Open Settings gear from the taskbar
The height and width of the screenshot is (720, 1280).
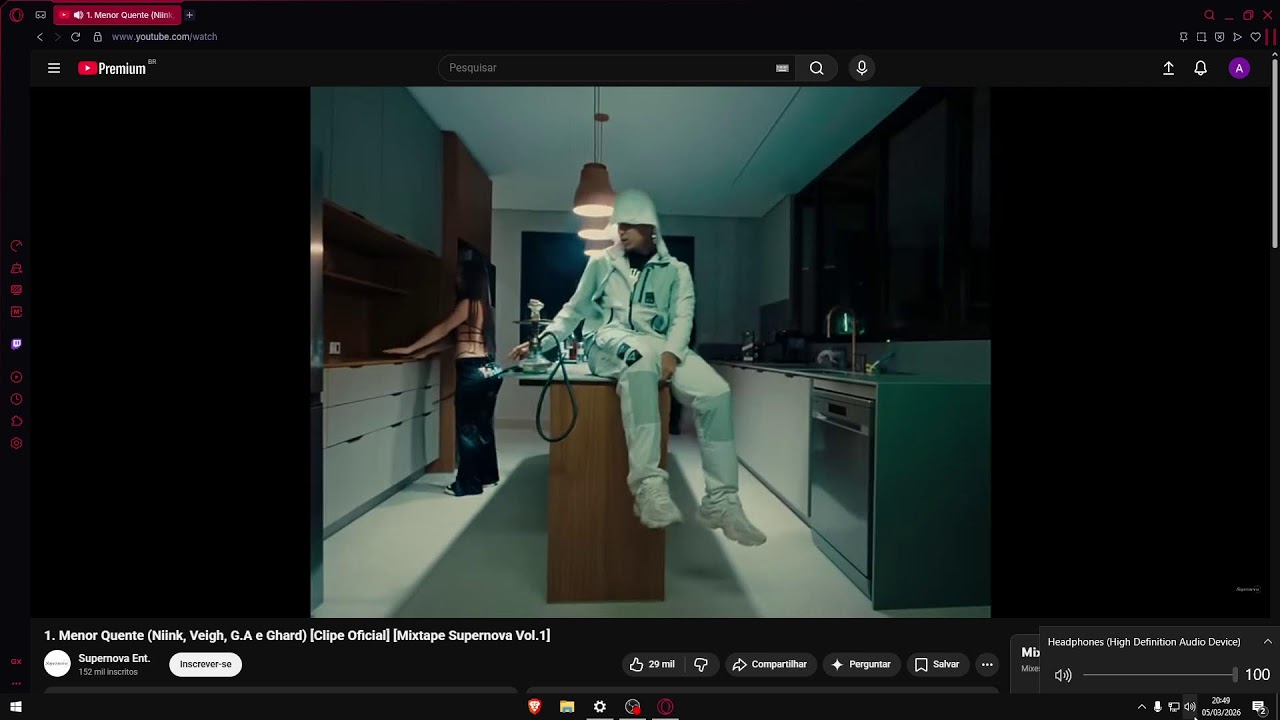(x=600, y=707)
